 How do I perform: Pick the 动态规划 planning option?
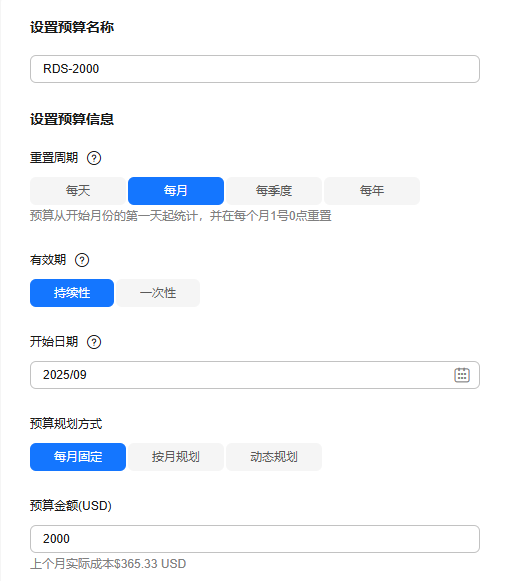[x=274, y=457]
